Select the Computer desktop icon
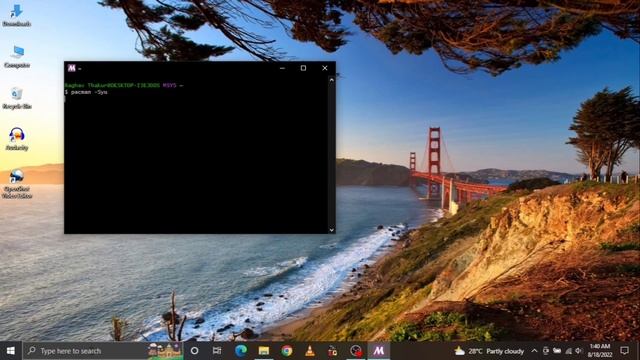This screenshot has height=360, width=640. (17, 56)
